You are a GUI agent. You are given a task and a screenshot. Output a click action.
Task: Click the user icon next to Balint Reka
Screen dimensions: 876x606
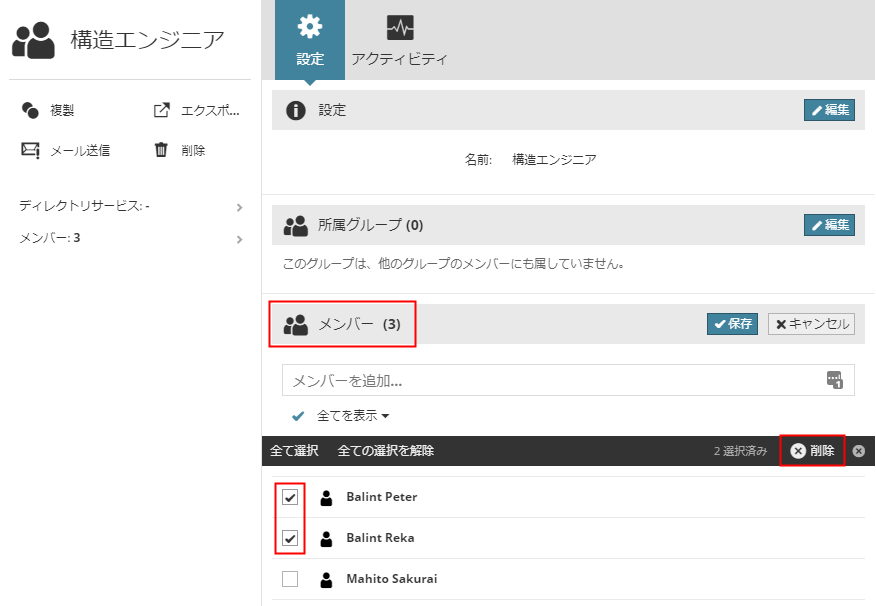click(x=326, y=538)
